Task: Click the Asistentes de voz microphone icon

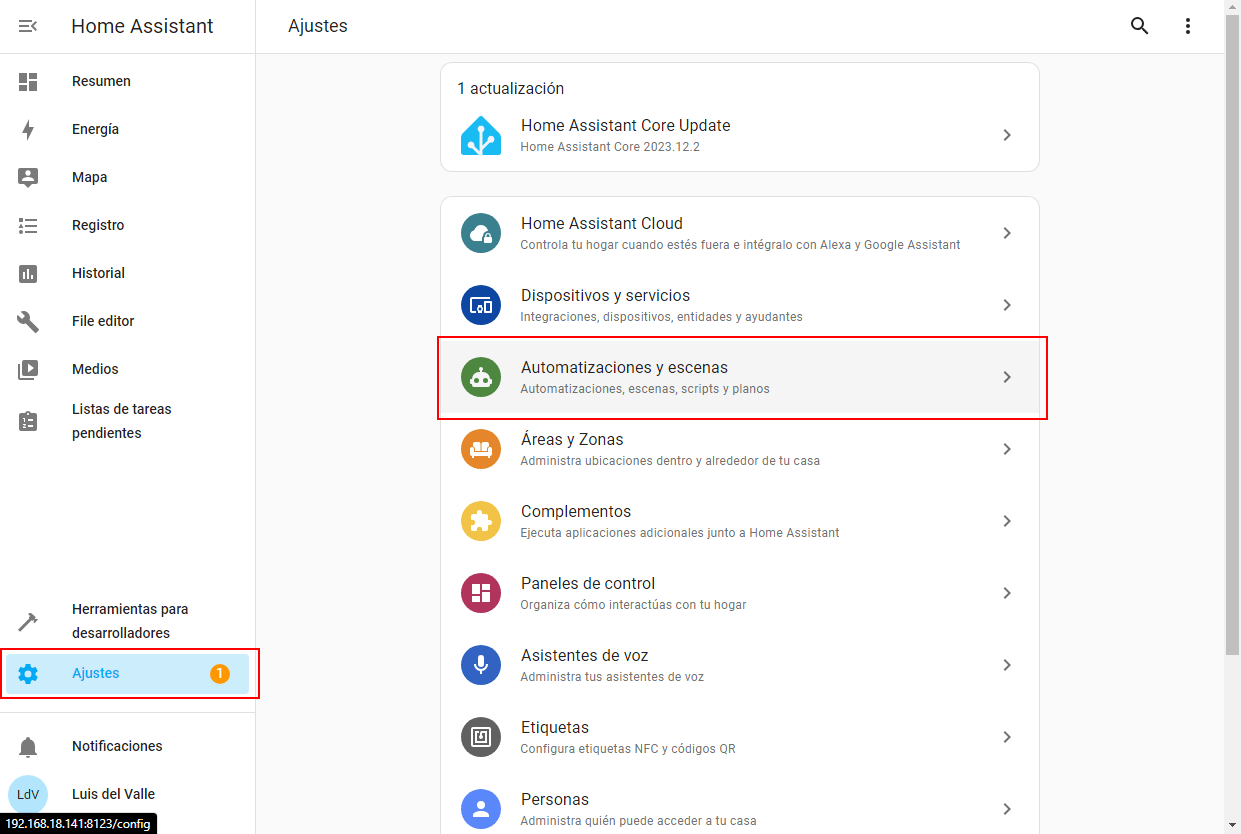Action: 481,665
